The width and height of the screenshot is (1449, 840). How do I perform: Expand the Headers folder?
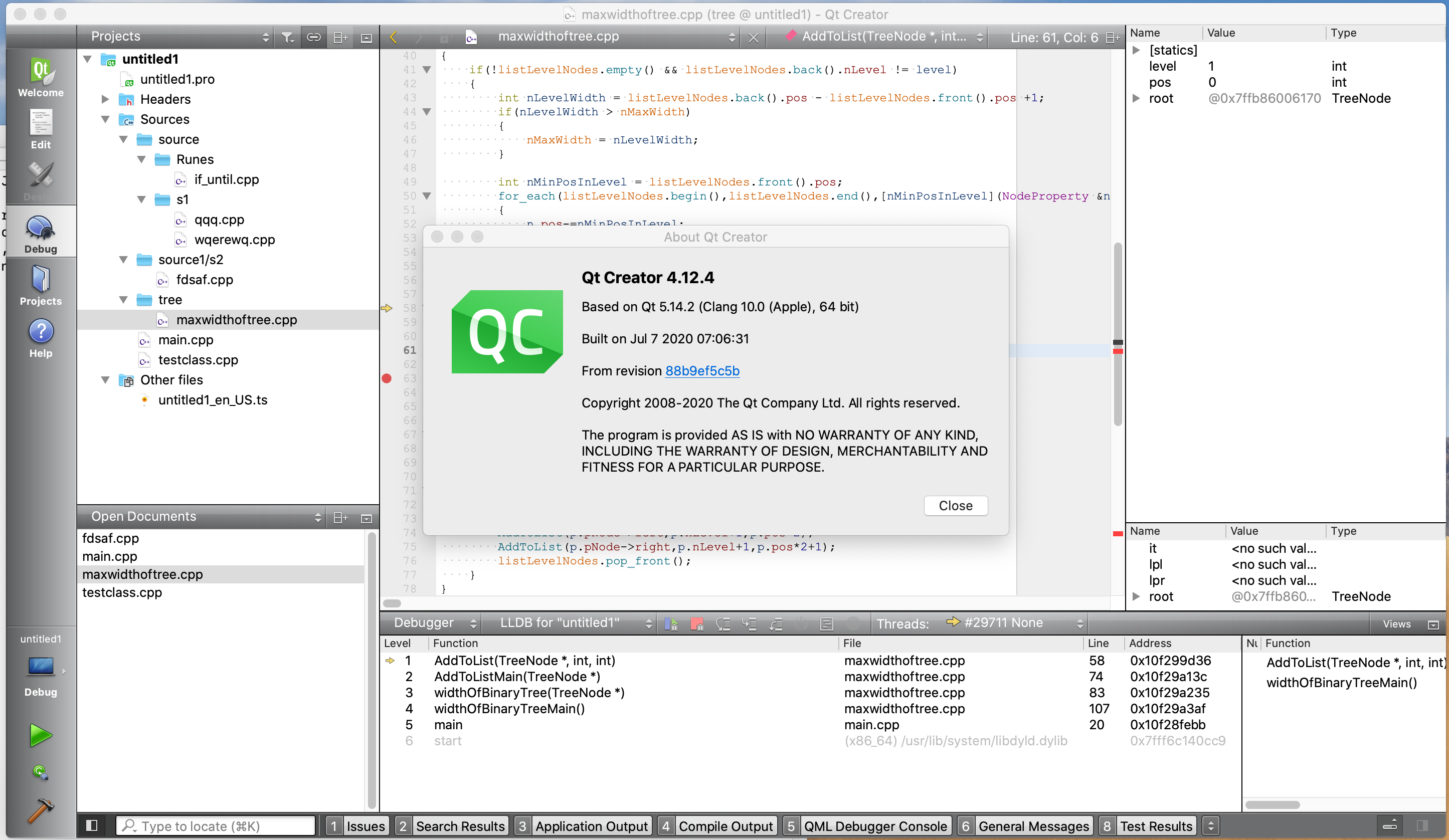pos(106,99)
